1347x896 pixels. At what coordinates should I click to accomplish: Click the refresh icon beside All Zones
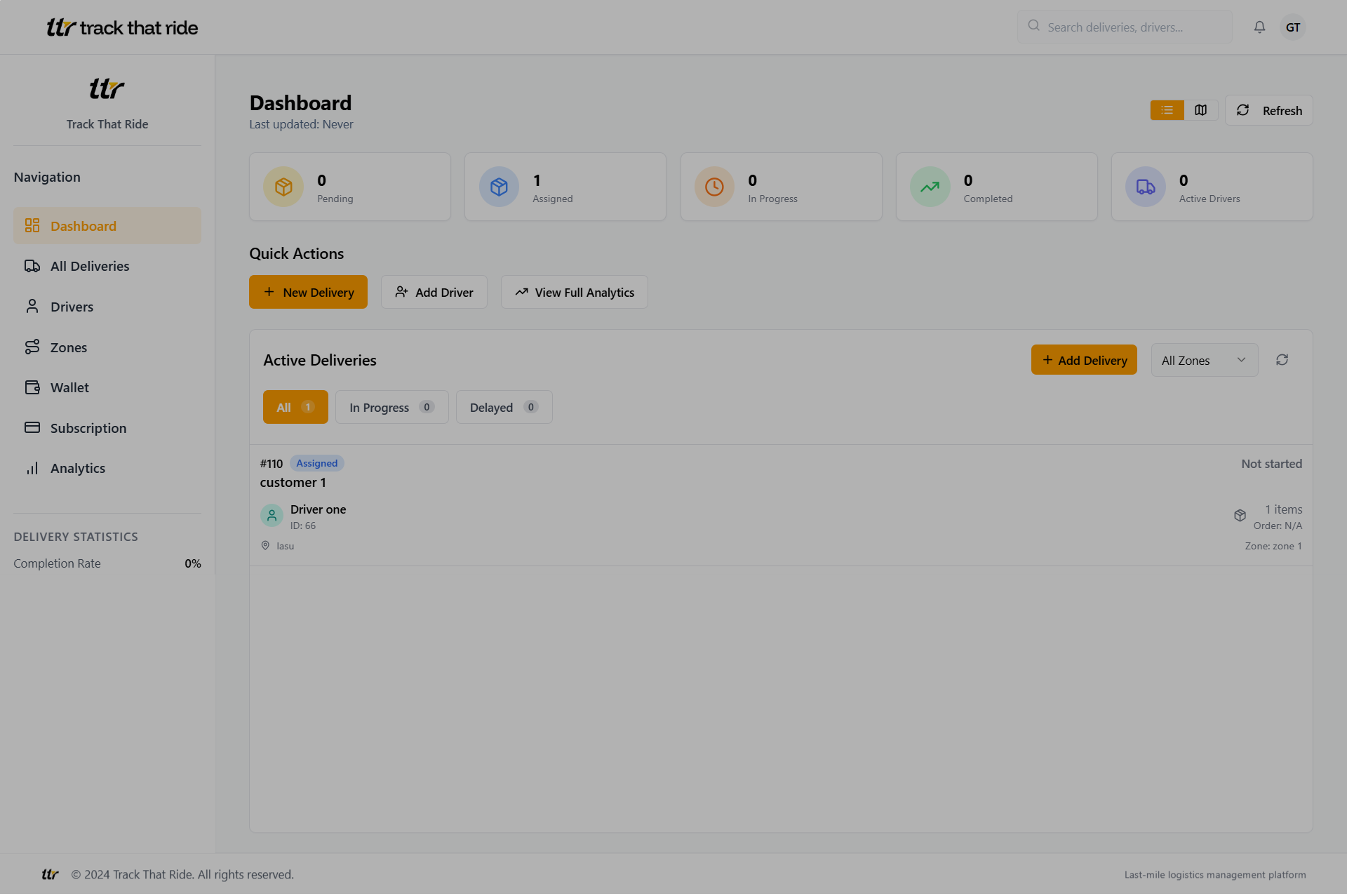pyautogui.click(x=1283, y=359)
